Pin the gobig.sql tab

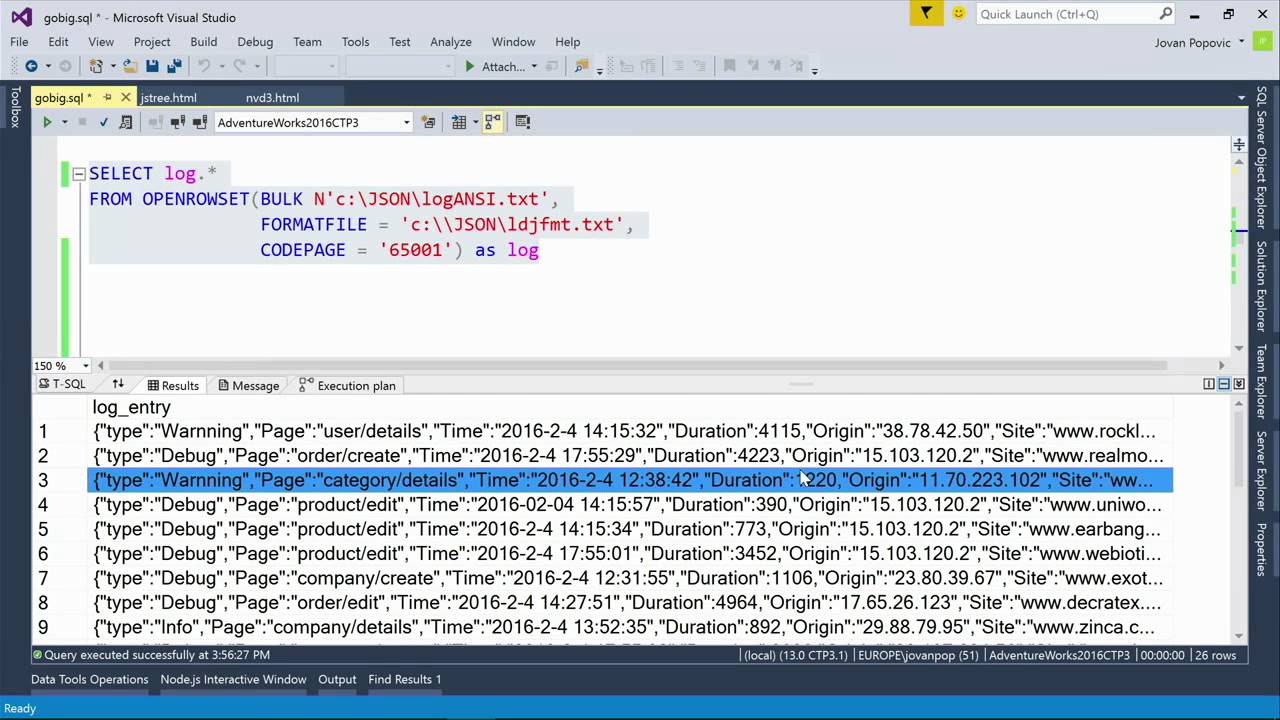(x=107, y=97)
